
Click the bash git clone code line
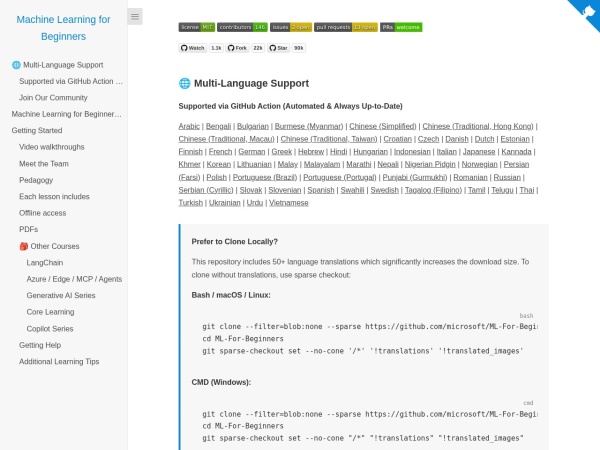point(370,327)
